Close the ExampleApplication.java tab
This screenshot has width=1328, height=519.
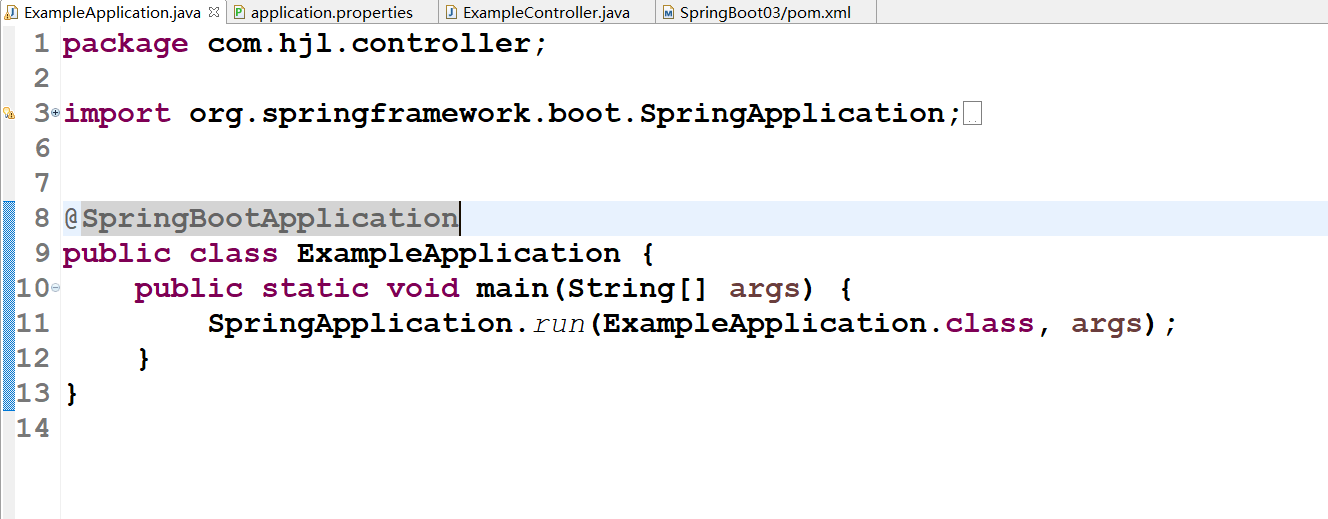(213, 12)
